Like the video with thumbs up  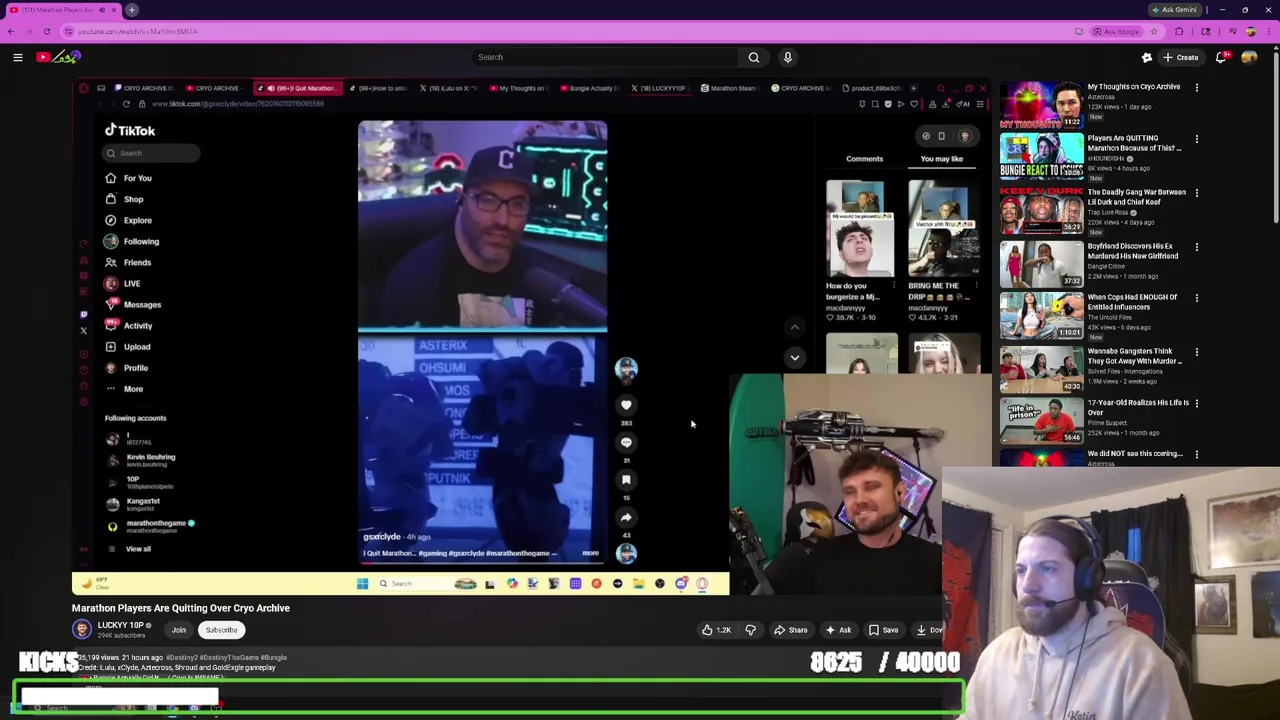(x=715, y=630)
